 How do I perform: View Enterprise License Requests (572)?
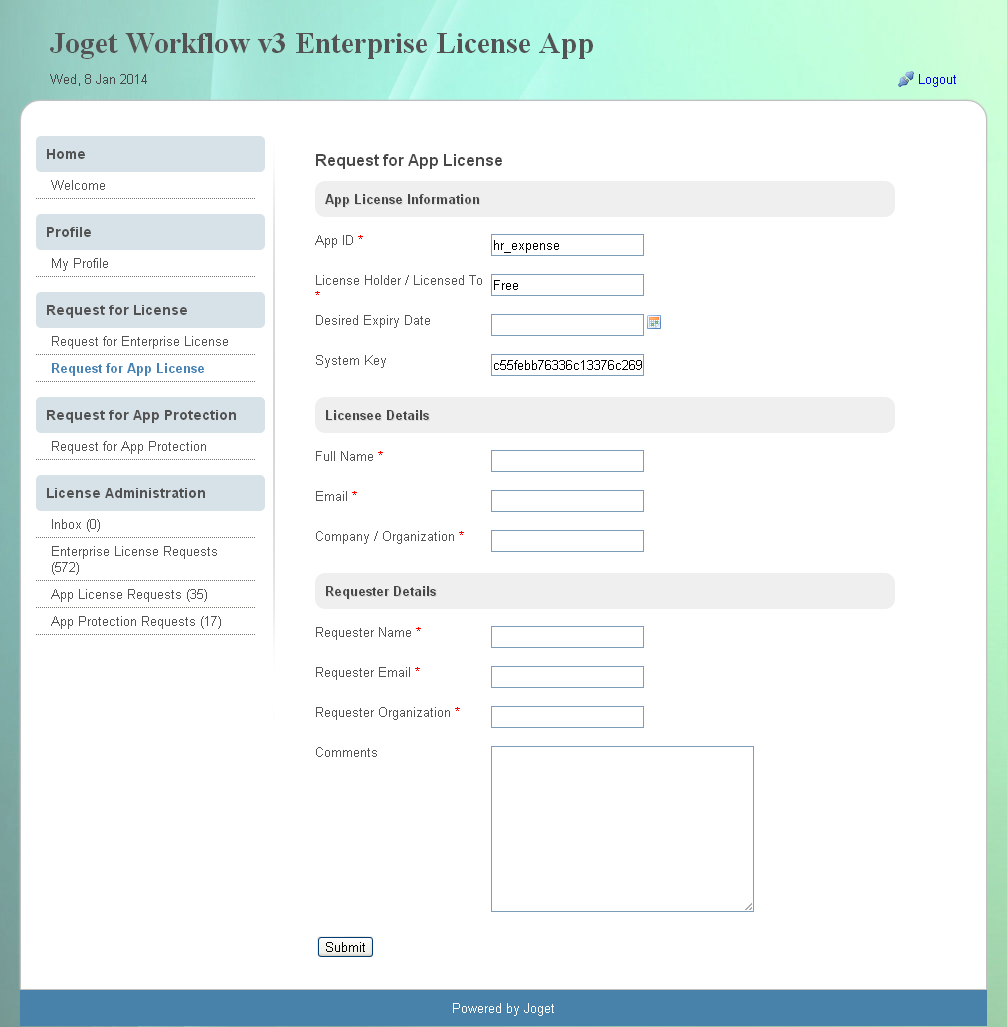134,559
